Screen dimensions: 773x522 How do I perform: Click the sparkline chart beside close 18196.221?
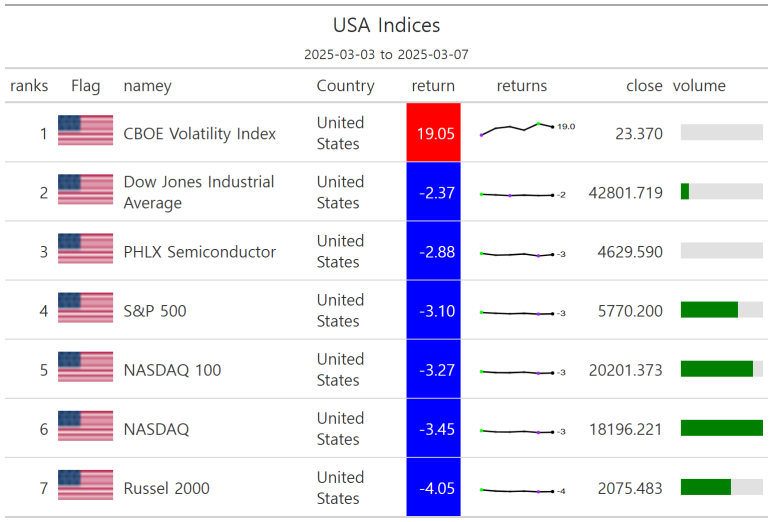point(523,432)
